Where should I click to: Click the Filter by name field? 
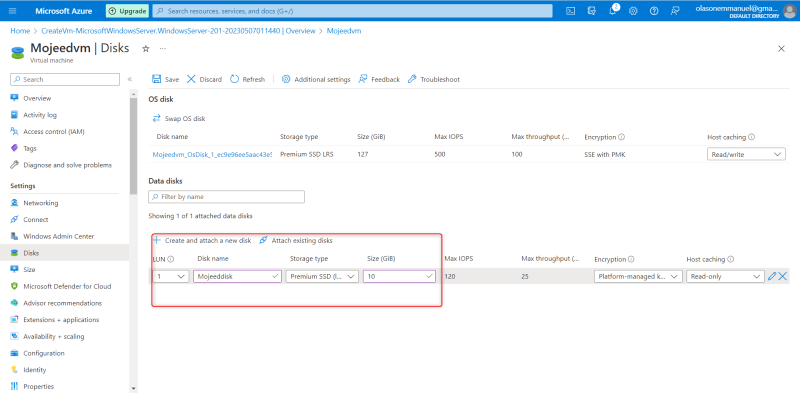[x=227, y=196]
